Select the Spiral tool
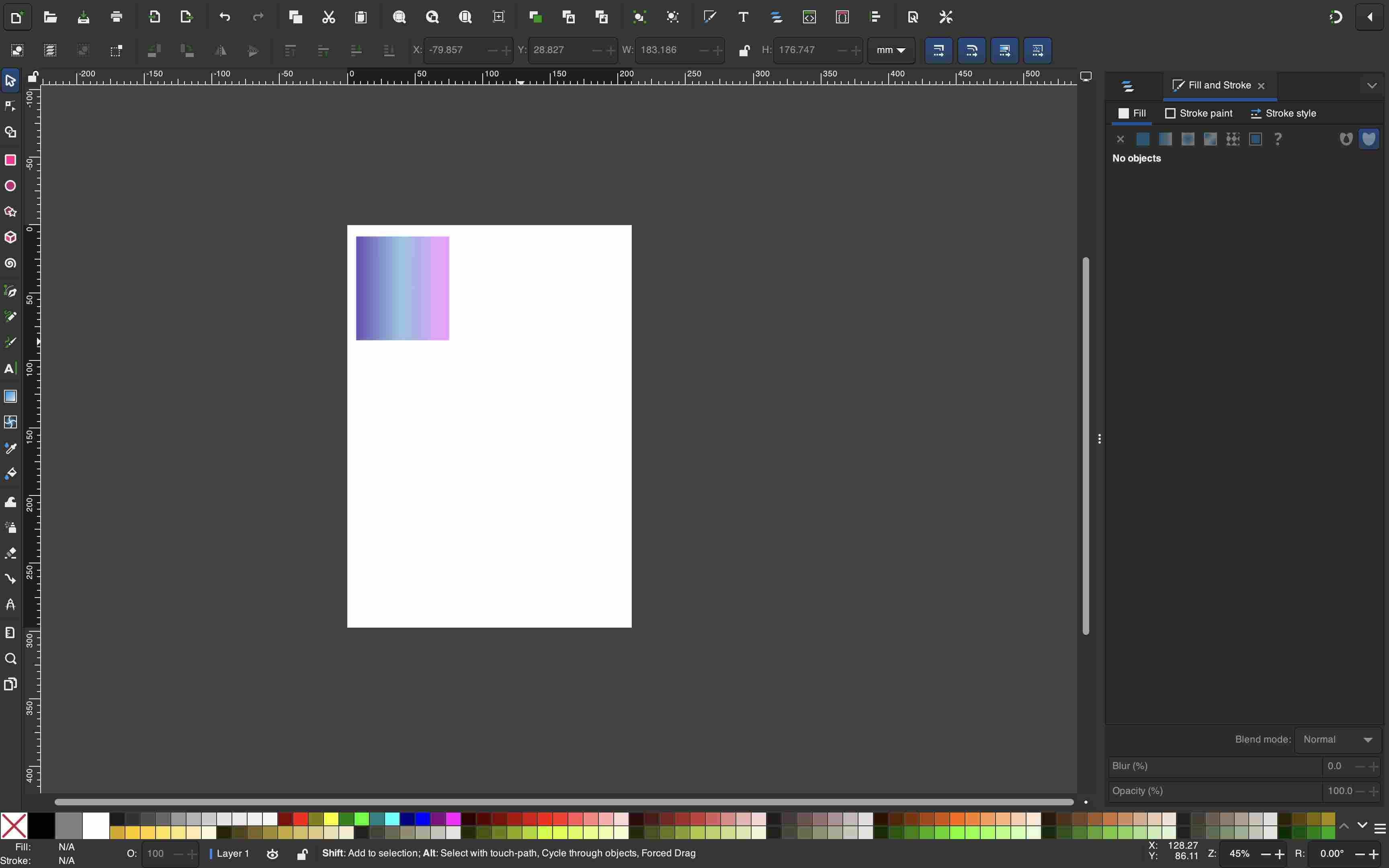The width and height of the screenshot is (1389, 868). (x=10, y=264)
